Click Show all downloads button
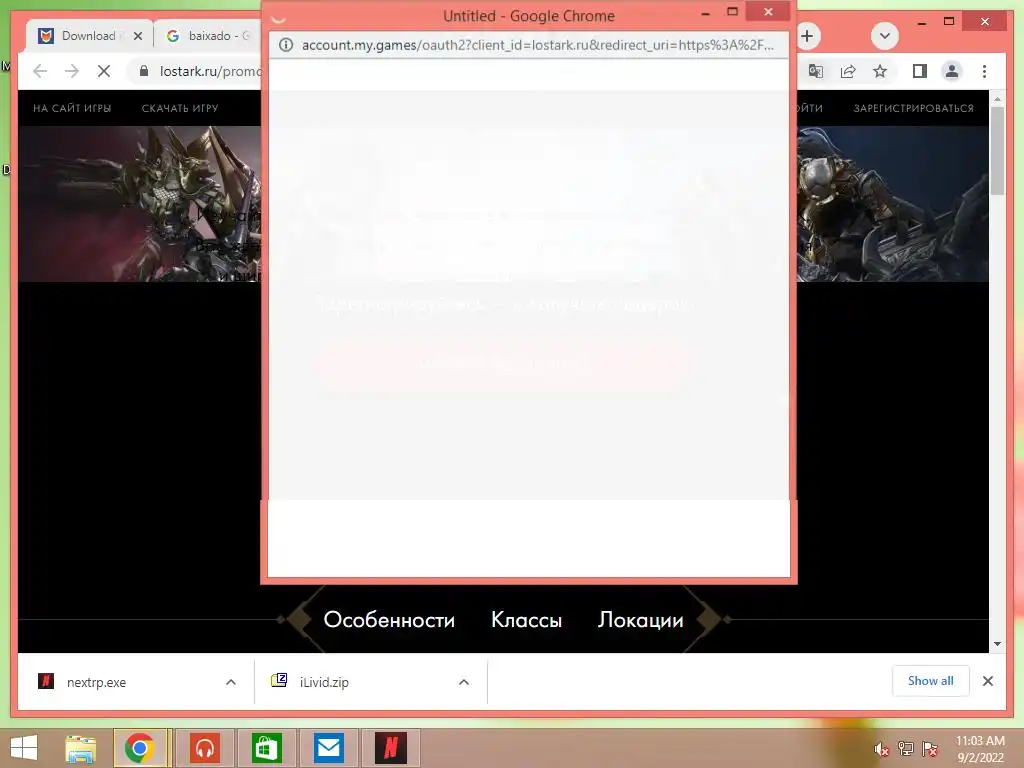The height and width of the screenshot is (768, 1024). 931,680
